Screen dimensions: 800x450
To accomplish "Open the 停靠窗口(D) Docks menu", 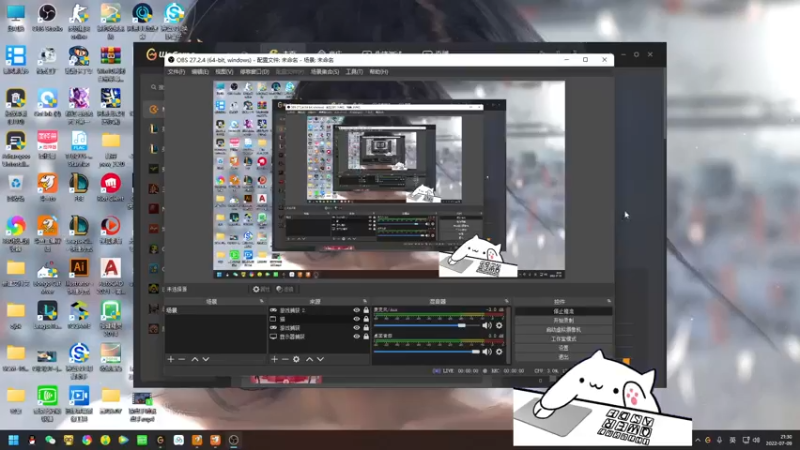I will (254, 72).
